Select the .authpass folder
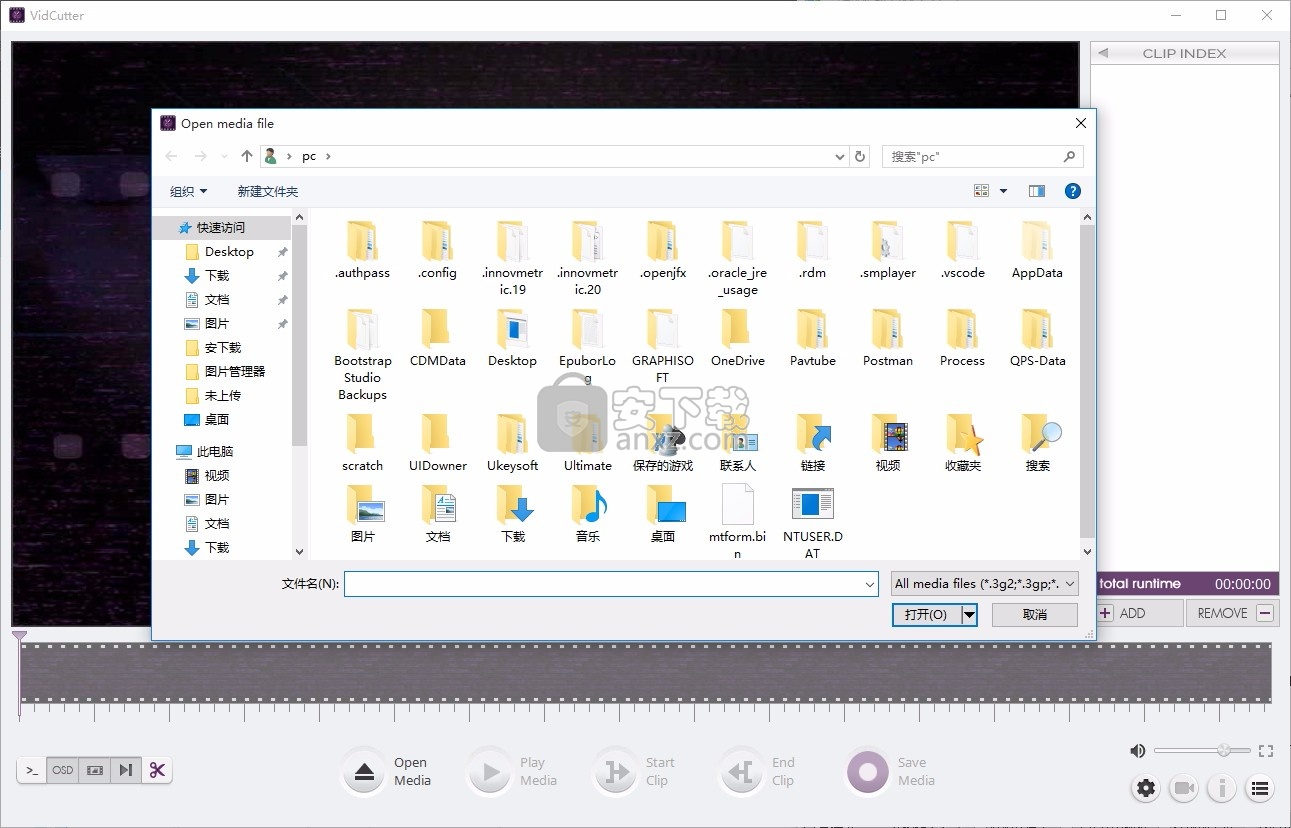The height and width of the screenshot is (828, 1291). click(363, 251)
